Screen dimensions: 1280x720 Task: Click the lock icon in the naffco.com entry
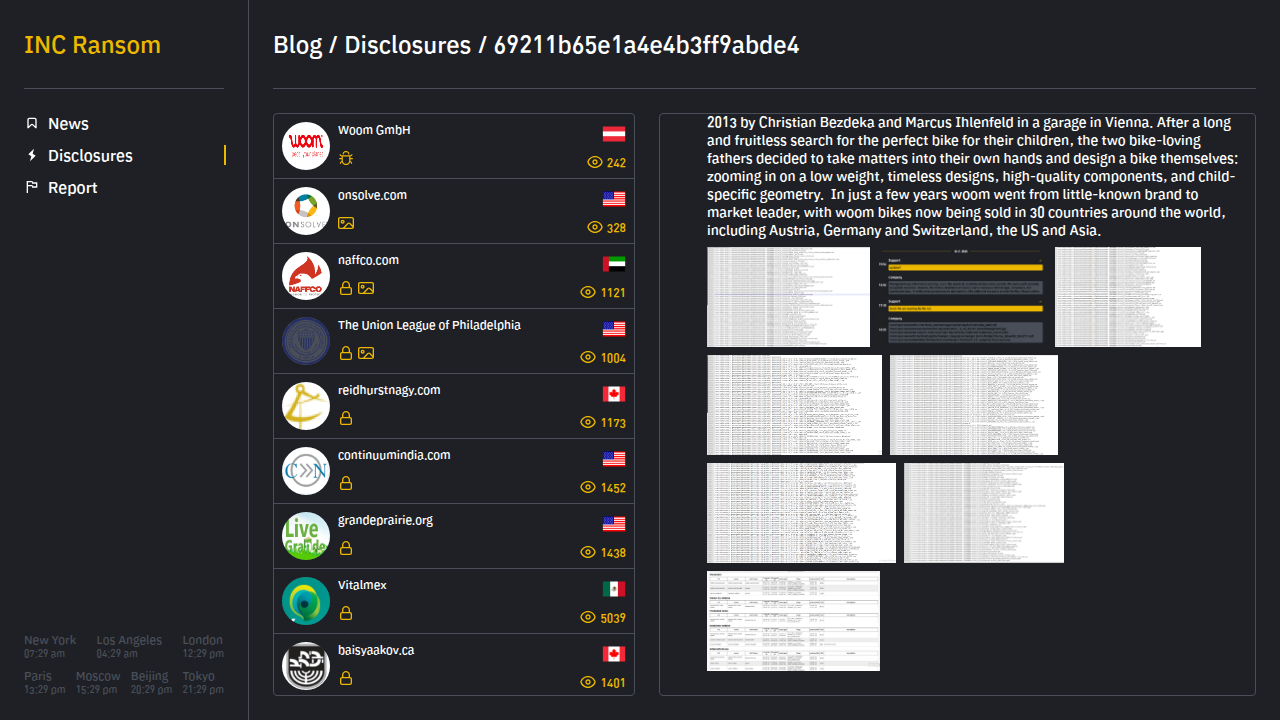(346, 288)
